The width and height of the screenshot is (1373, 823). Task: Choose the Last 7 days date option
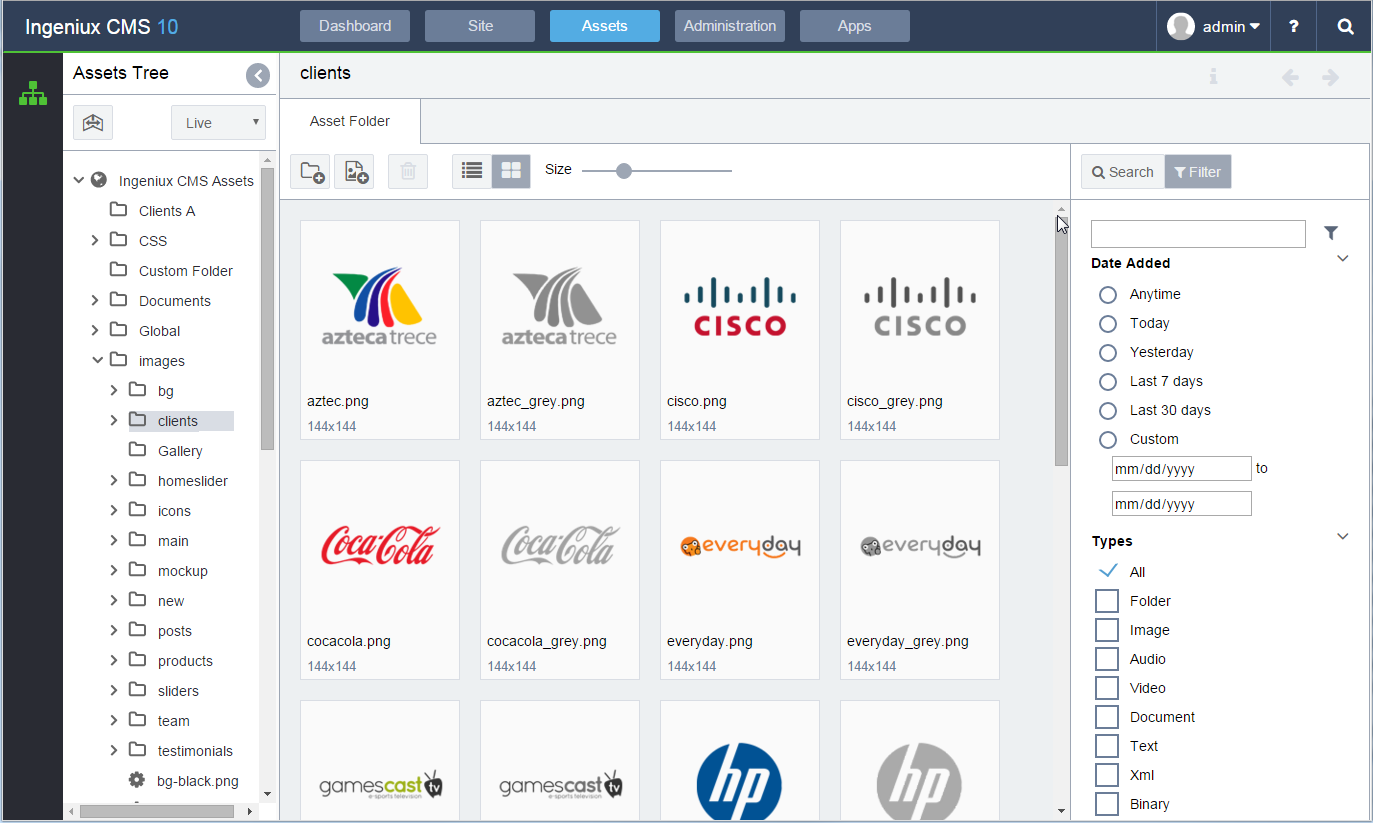point(1108,381)
